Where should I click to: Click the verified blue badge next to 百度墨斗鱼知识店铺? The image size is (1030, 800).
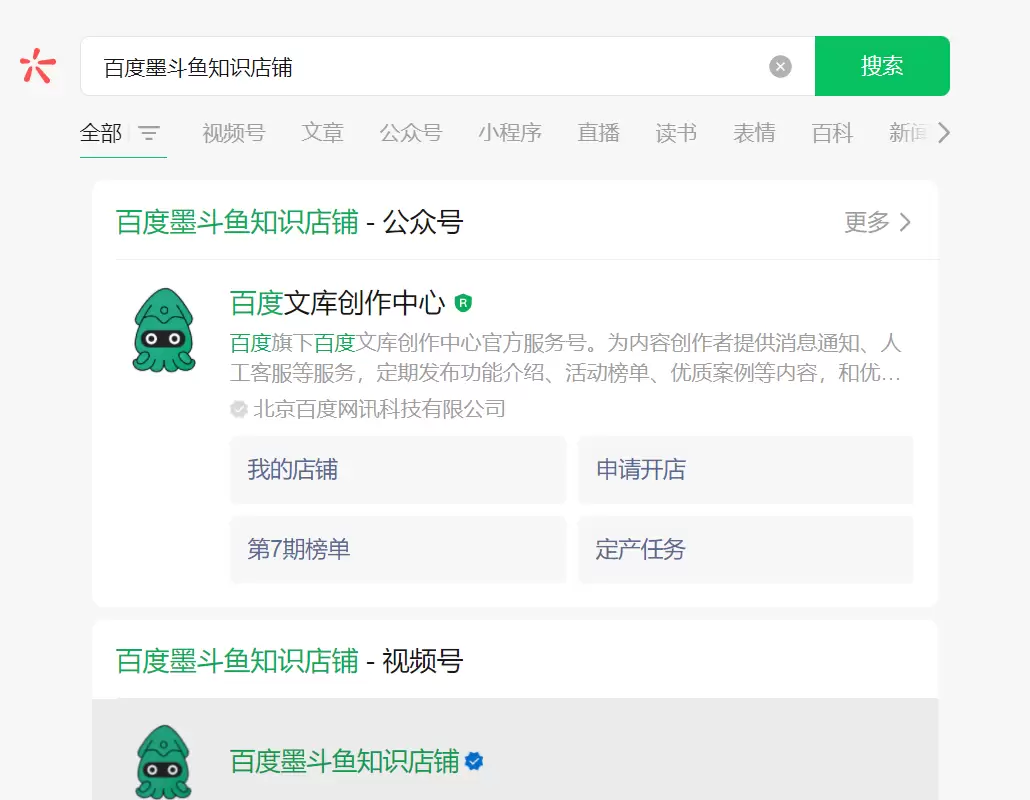[473, 761]
